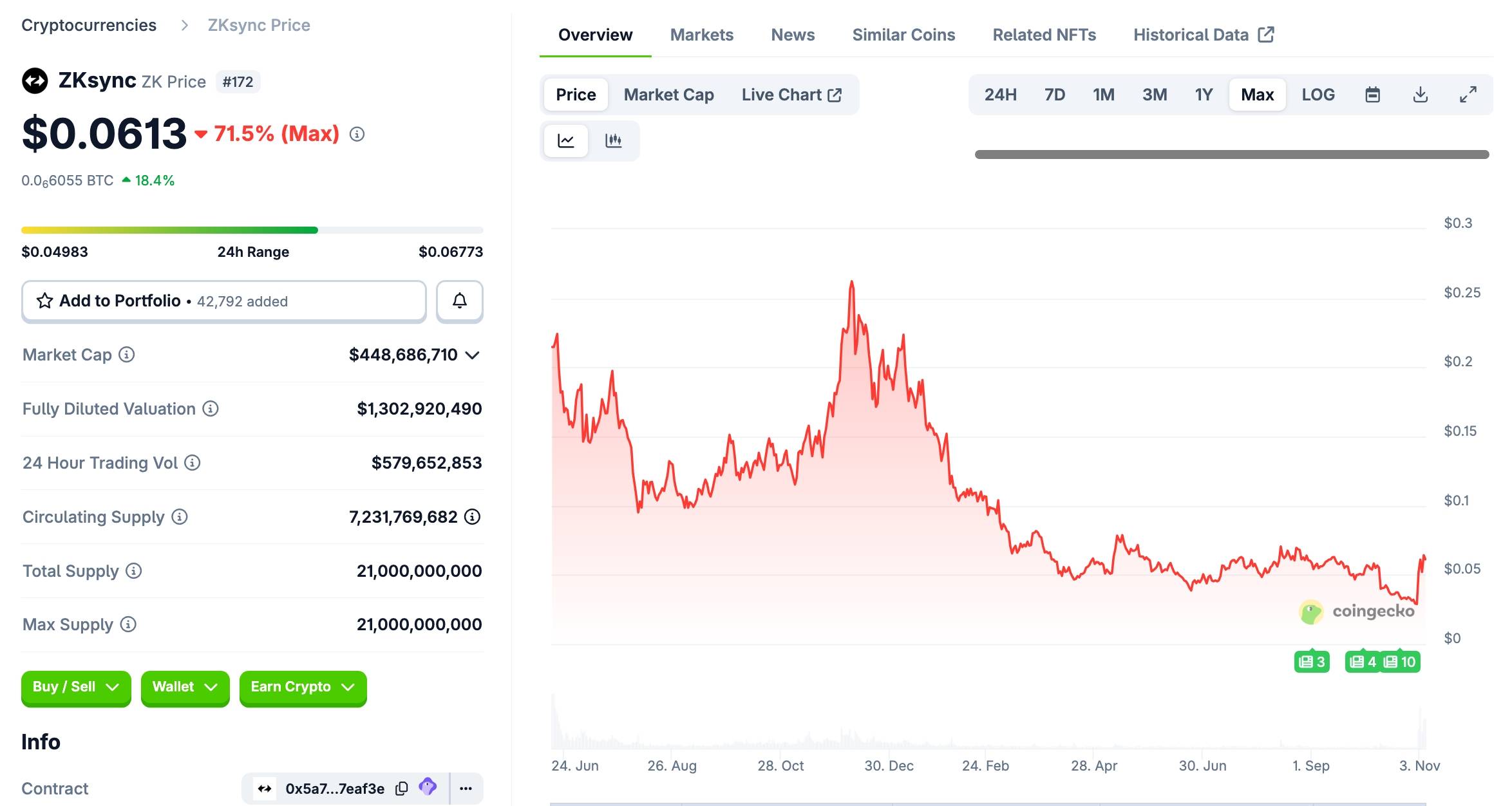Switch to the Markets tab
The image size is (1512, 806).
click(701, 34)
